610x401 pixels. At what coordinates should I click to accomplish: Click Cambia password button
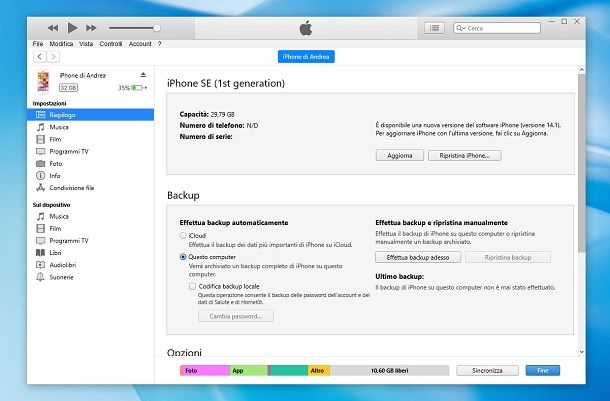[236, 316]
